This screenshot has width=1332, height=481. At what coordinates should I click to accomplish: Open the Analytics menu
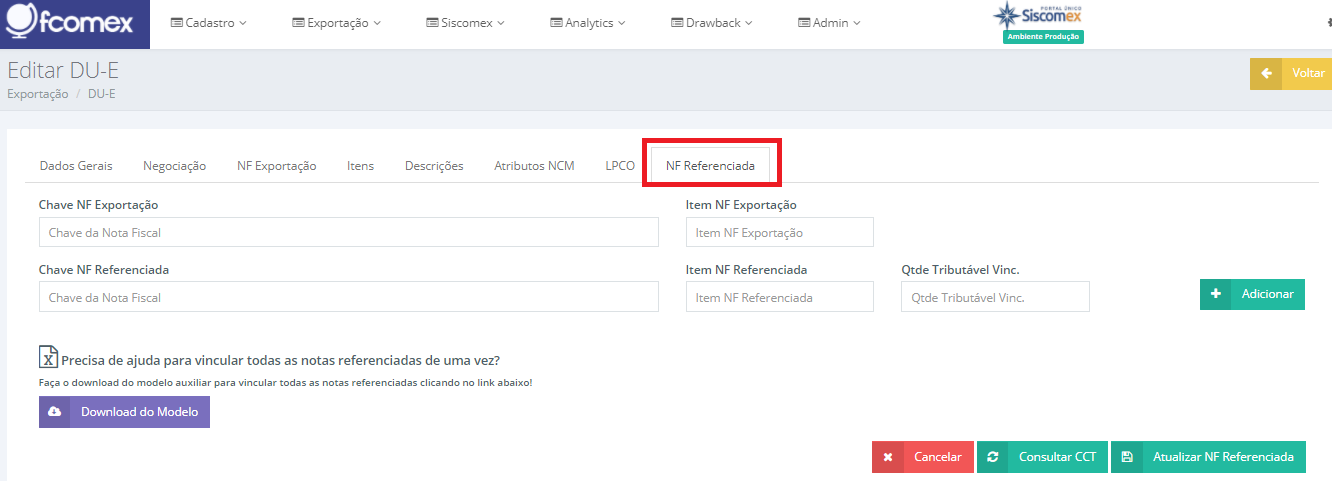588,22
